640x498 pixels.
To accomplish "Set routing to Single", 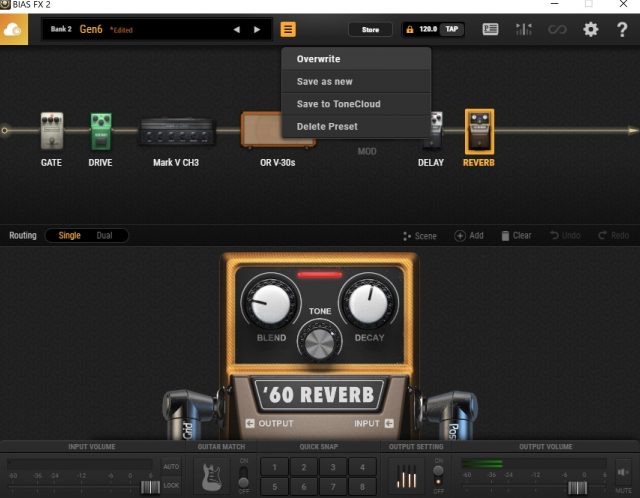I will pyautogui.click(x=69, y=236).
